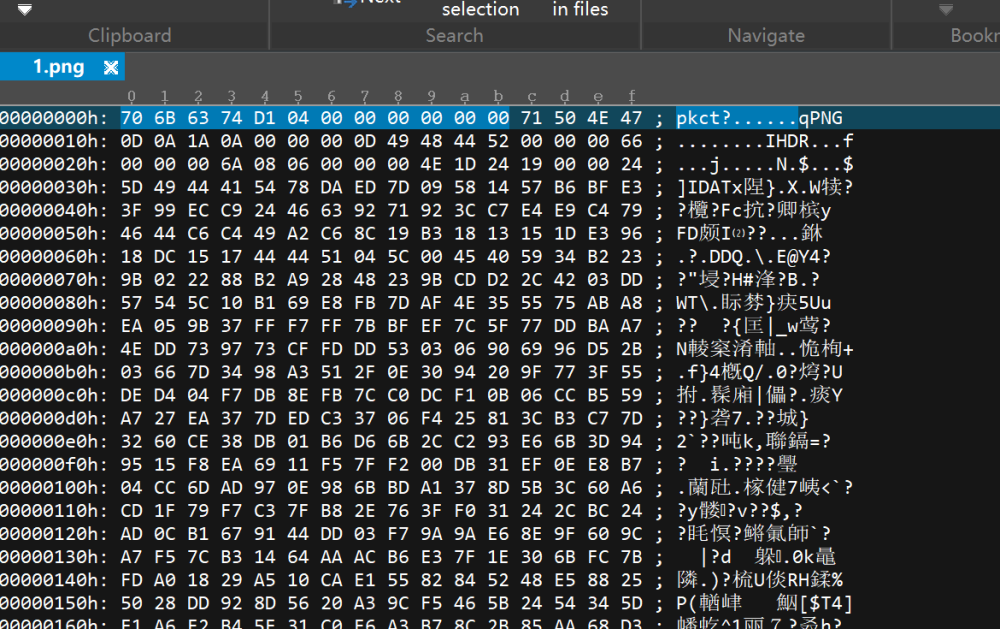
Task: Click the 00000010h offset address
Action: [54, 142]
